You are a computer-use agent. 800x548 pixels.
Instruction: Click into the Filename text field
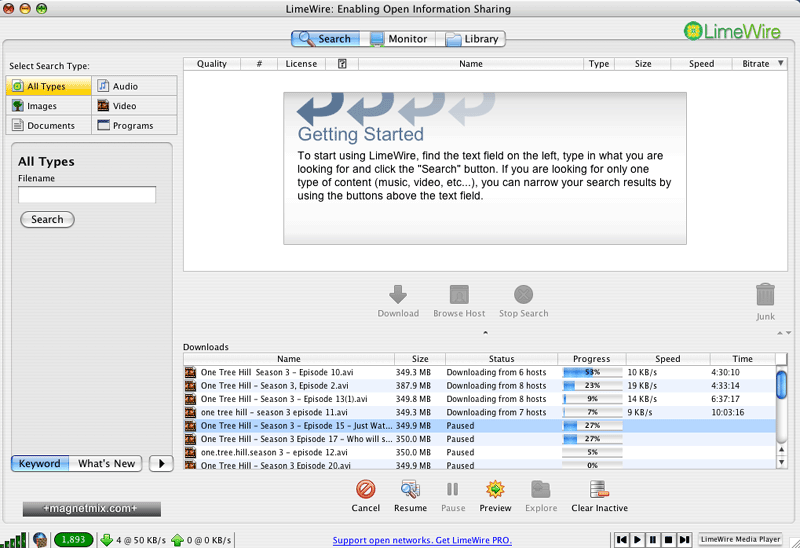[x=87, y=194]
